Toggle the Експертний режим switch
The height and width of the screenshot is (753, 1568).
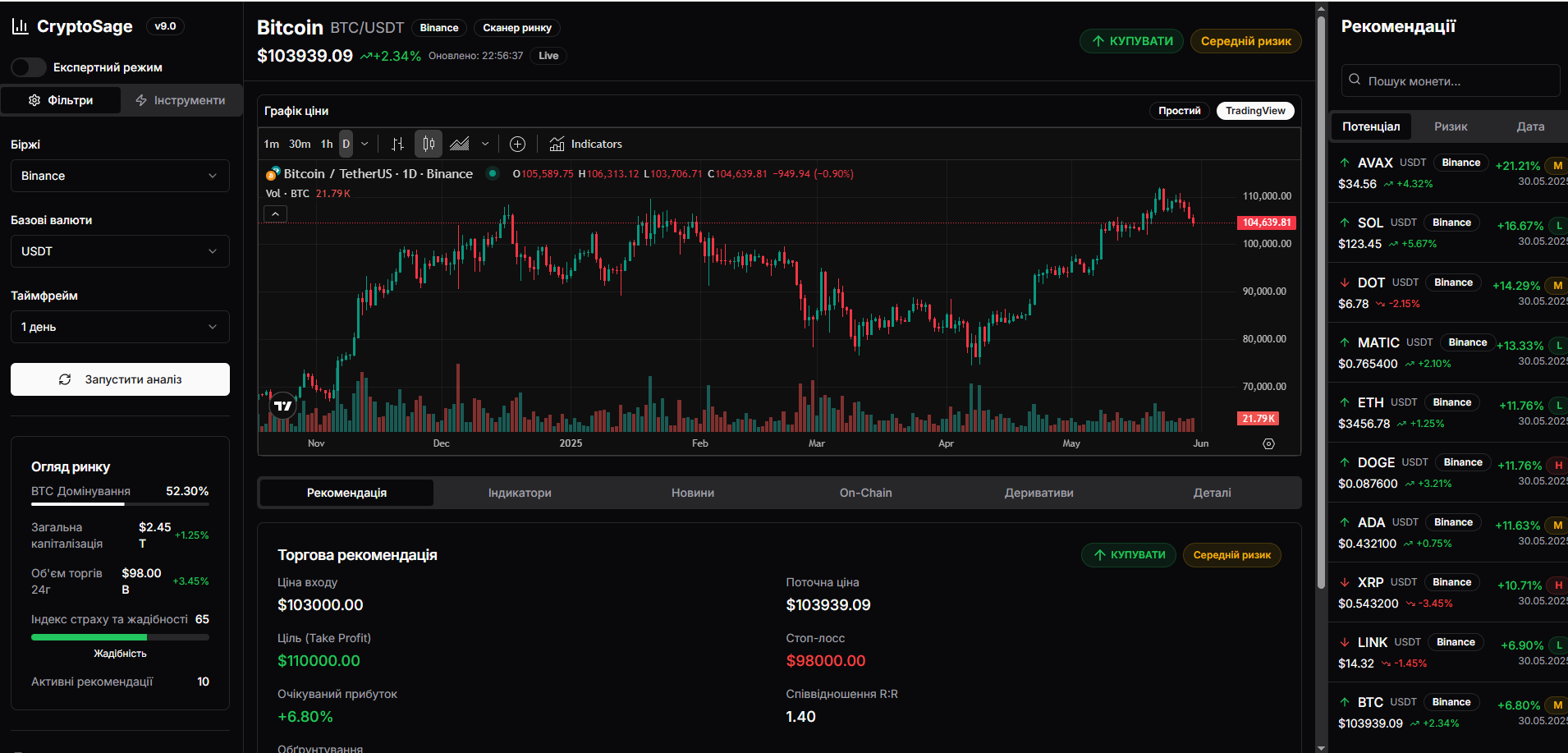point(29,67)
